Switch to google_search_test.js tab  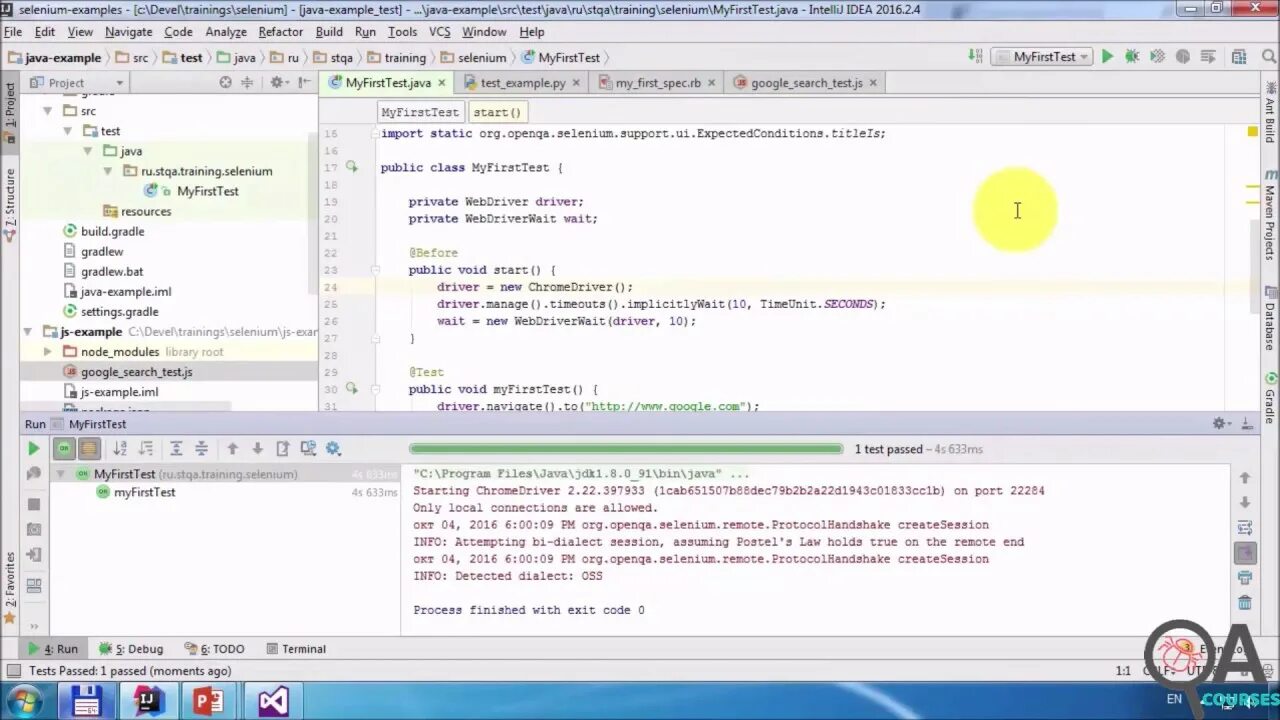(806, 83)
